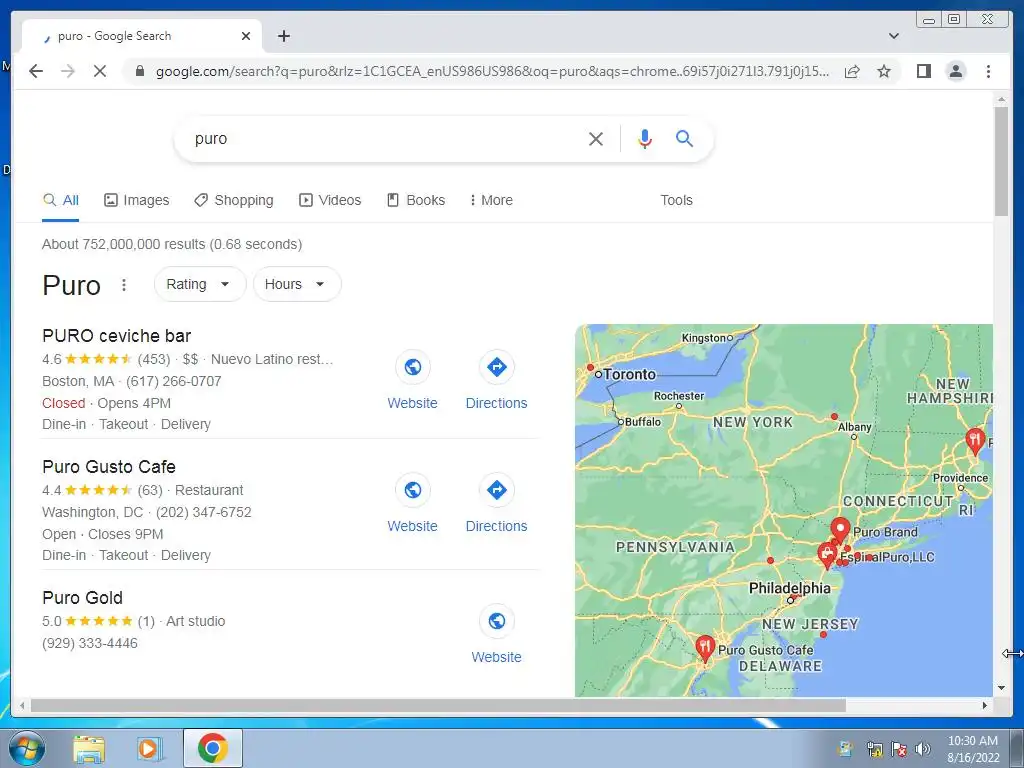1024x768 pixels.
Task: View site information via lock icon
Action: [140, 71]
